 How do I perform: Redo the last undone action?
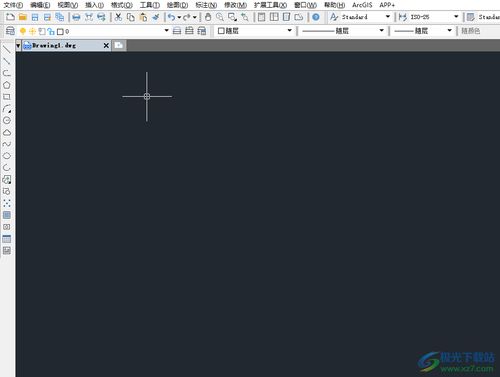(187, 17)
